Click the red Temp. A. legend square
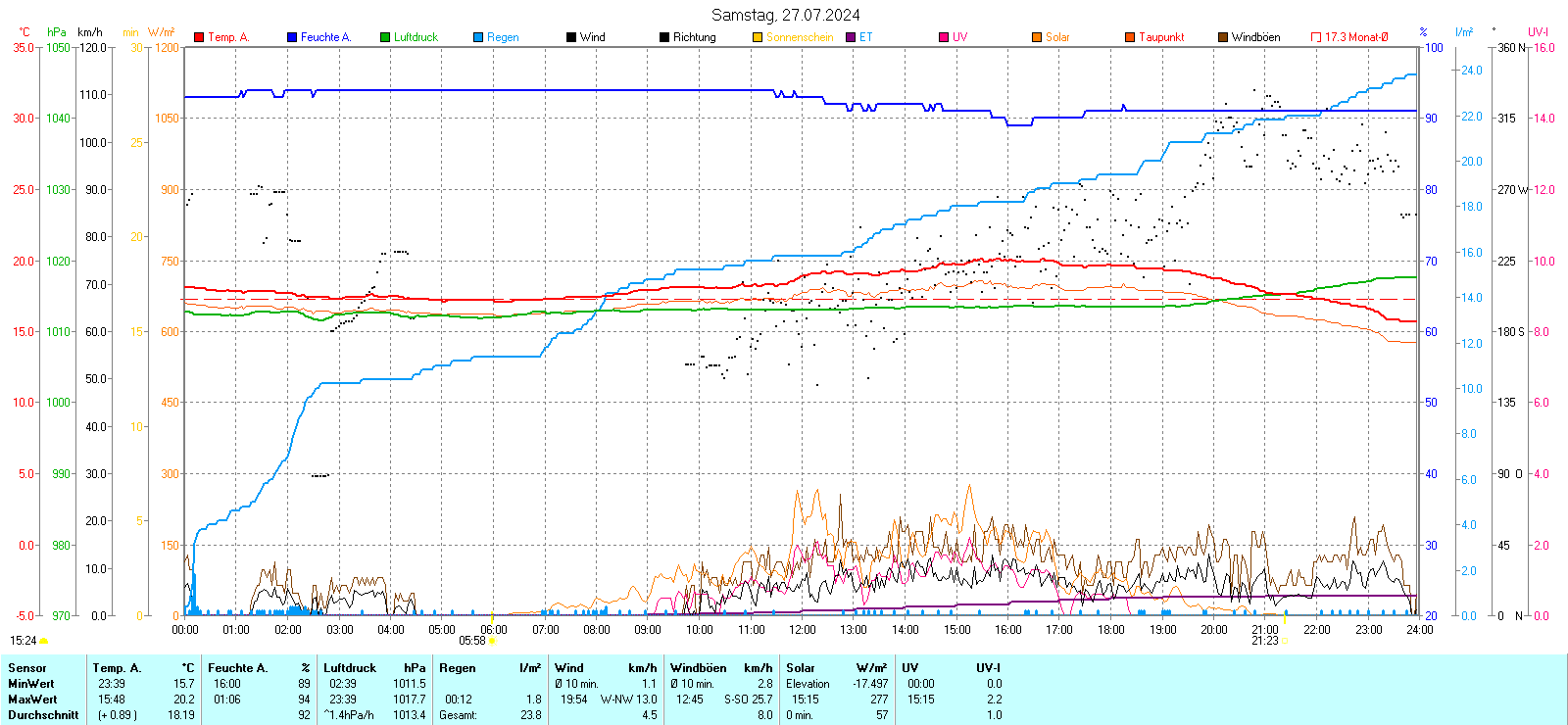The height and width of the screenshot is (725, 1568). [199, 37]
